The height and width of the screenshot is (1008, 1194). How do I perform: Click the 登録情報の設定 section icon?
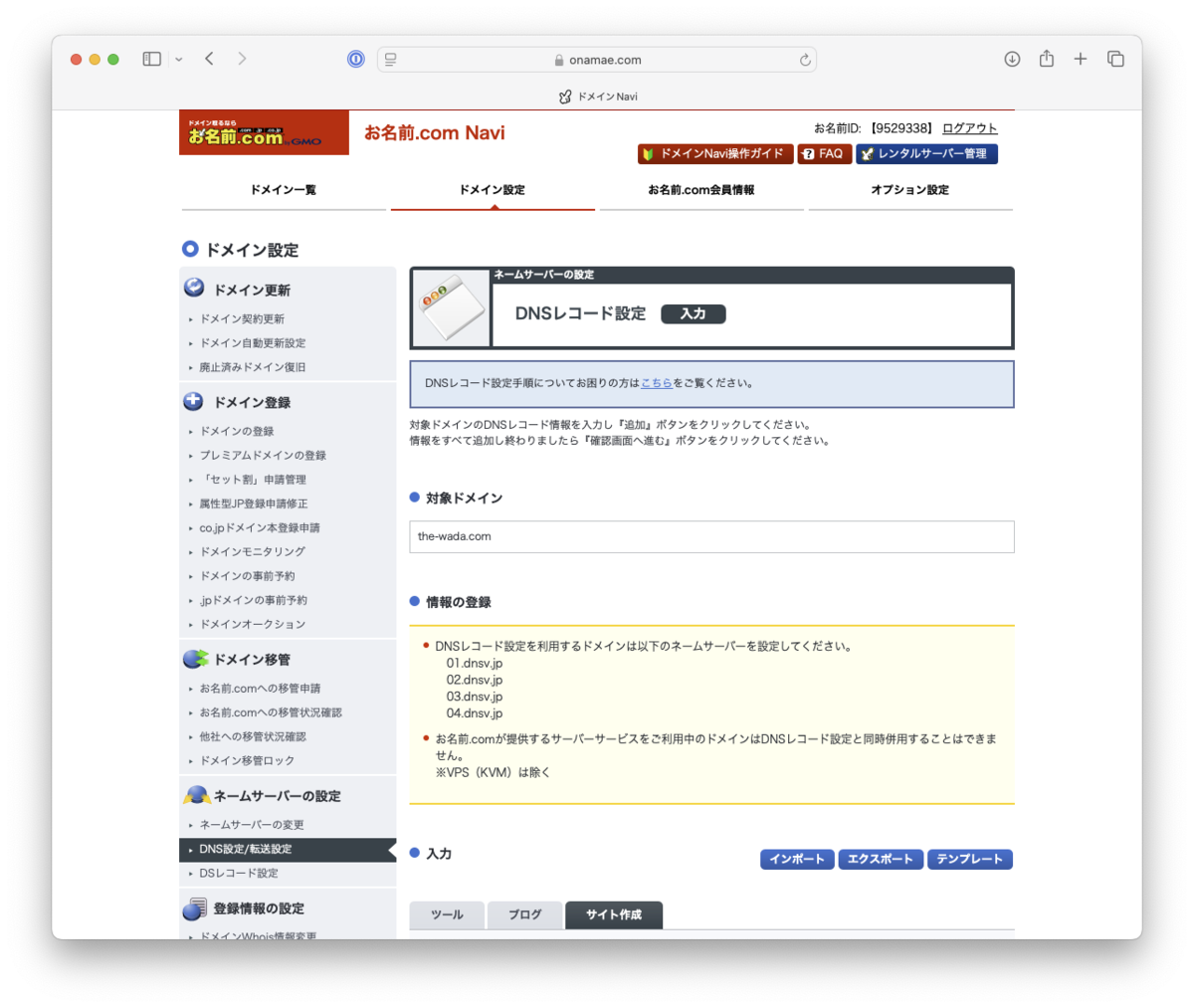[x=195, y=908]
